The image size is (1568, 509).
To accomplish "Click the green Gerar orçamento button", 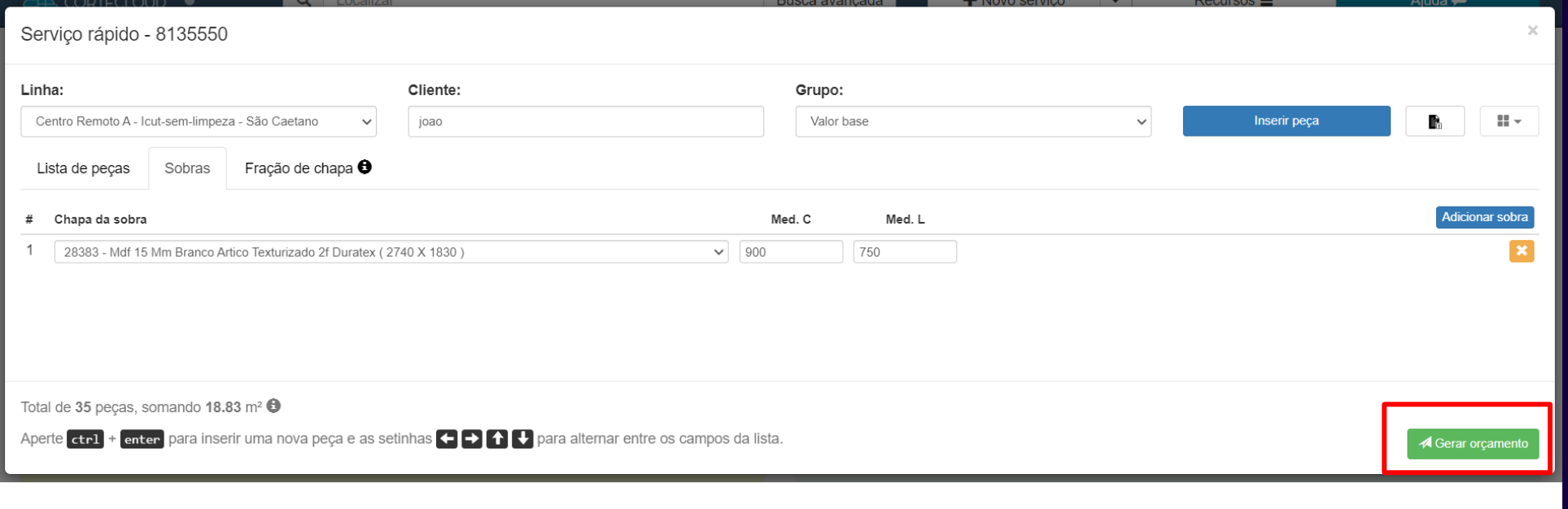I will click(x=1473, y=444).
